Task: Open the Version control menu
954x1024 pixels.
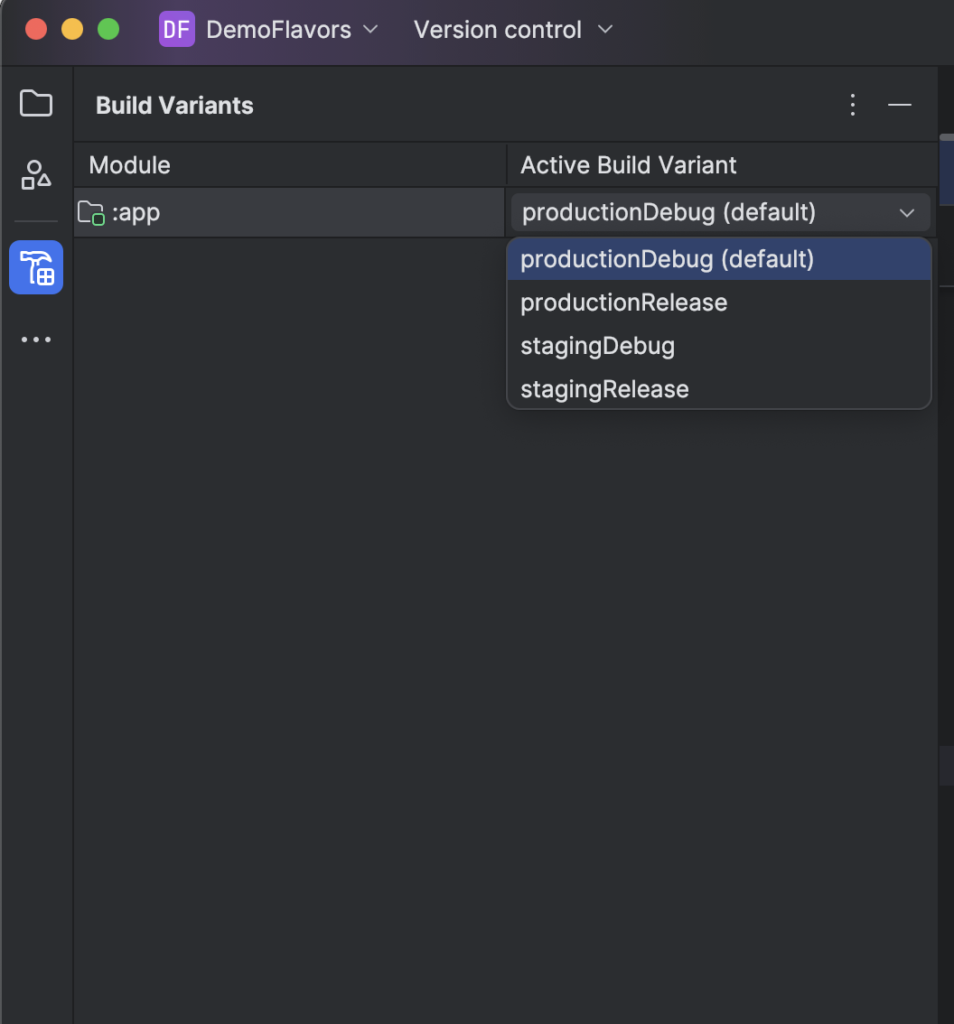Action: point(497,30)
